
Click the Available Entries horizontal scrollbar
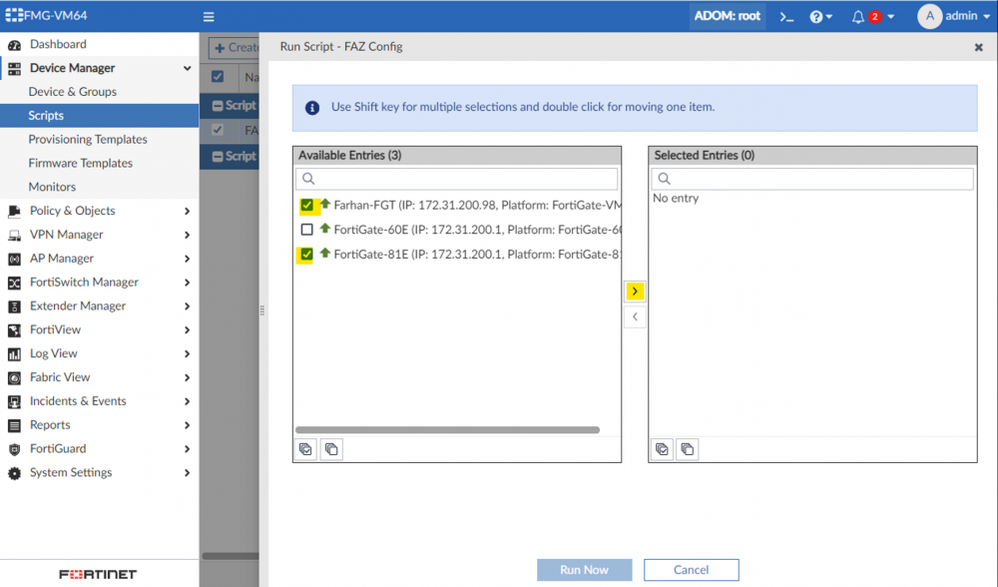pos(447,430)
